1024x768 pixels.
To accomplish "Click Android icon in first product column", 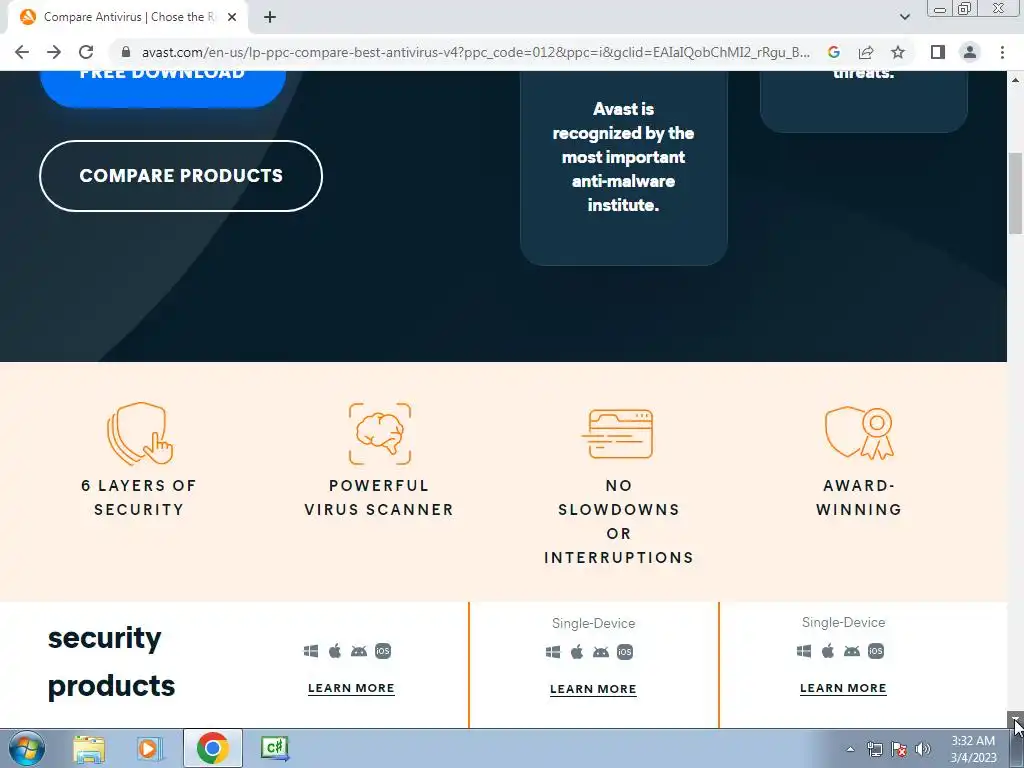I will pyautogui.click(x=359, y=651).
